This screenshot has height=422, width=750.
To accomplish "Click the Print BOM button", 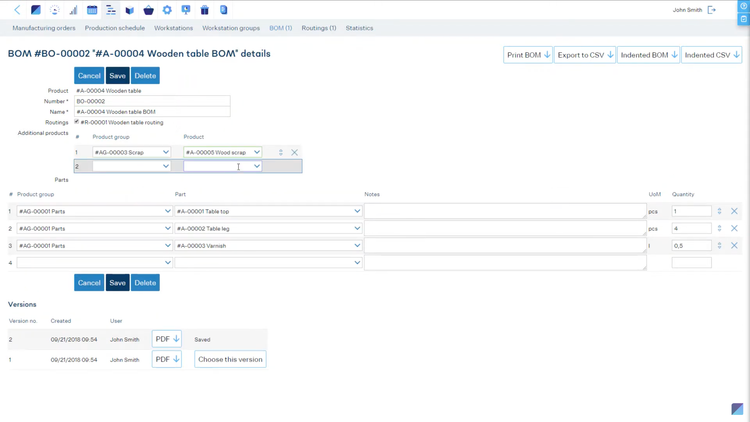I will pyautogui.click(x=528, y=55).
